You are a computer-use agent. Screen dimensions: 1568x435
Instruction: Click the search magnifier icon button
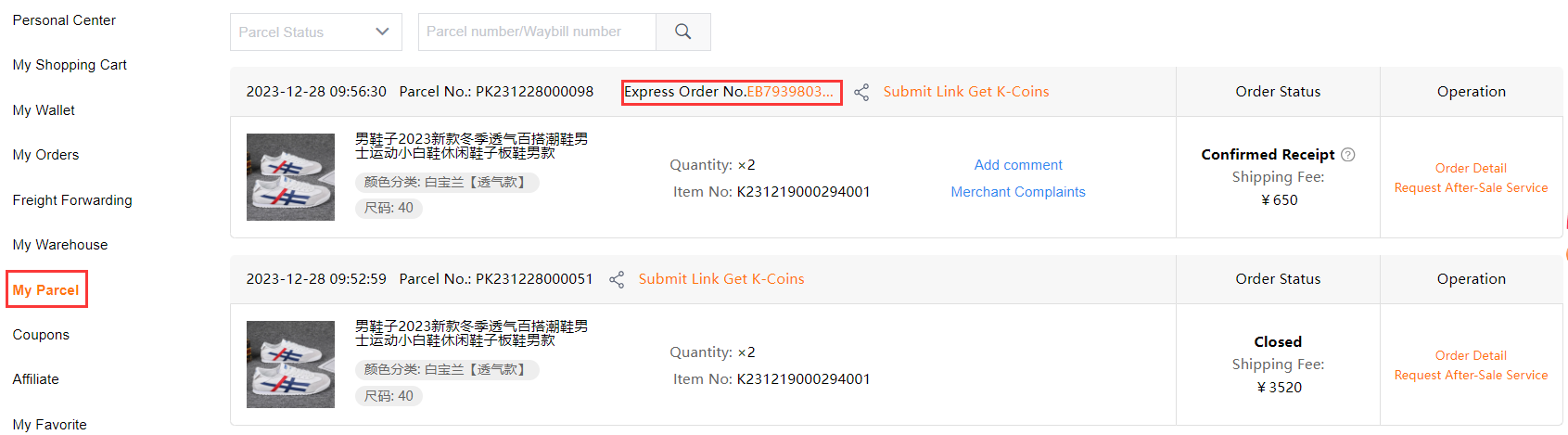coord(683,32)
